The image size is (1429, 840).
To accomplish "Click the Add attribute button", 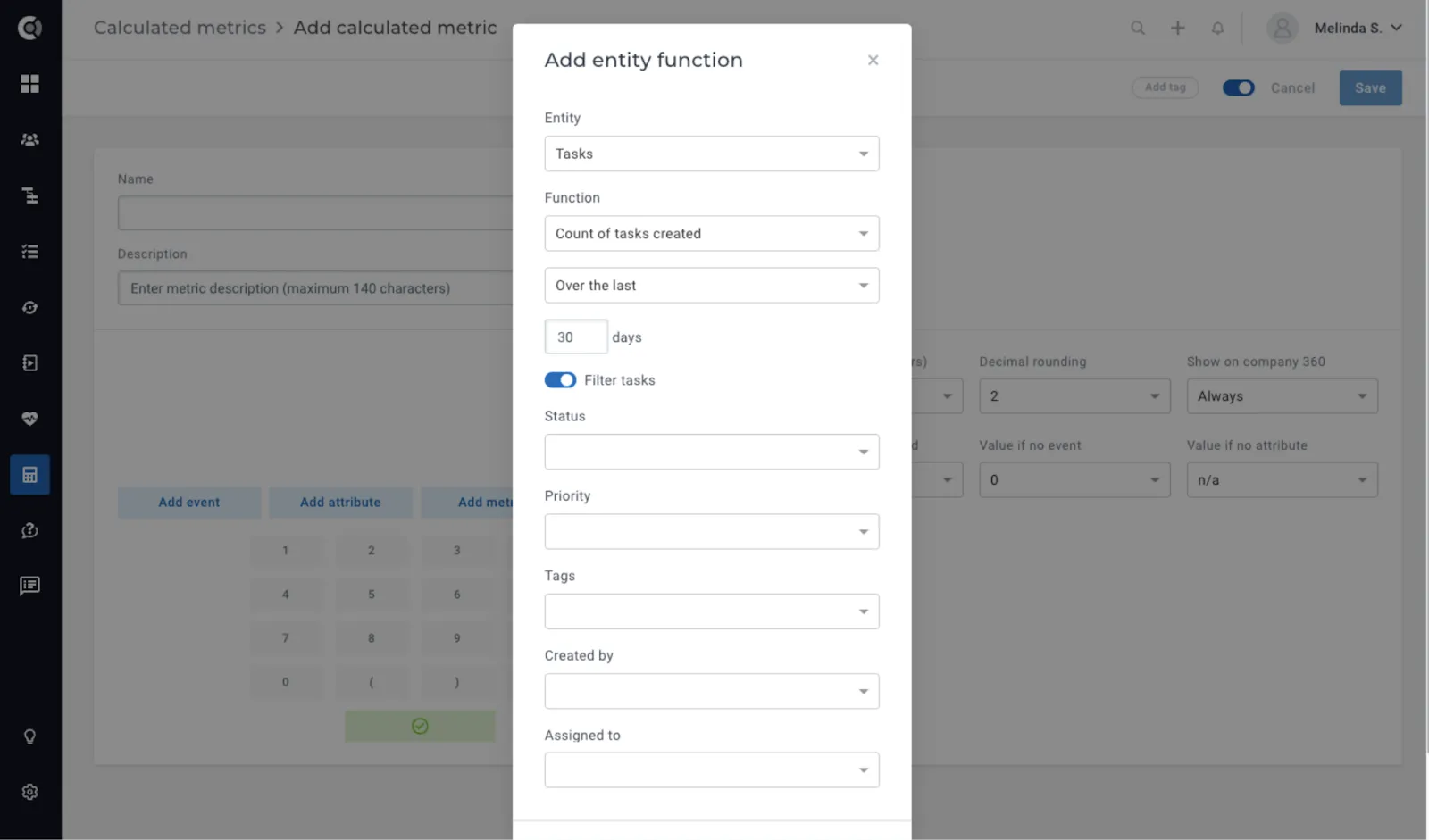I will pyautogui.click(x=340, y=503).
